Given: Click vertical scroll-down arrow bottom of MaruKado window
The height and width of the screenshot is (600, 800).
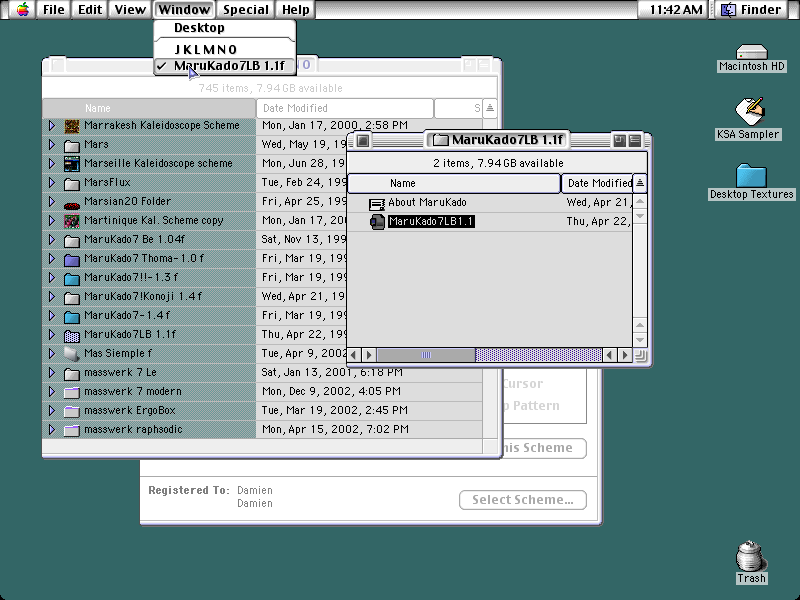Looking at the screenshot, I should pyautogui.click(x=640, y=339).
